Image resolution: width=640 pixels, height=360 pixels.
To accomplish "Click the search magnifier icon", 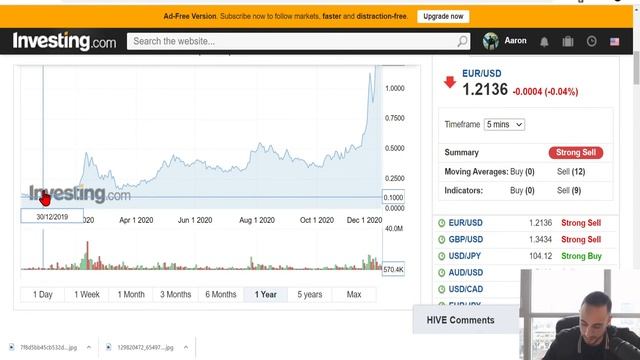I will tap(462, 41).
